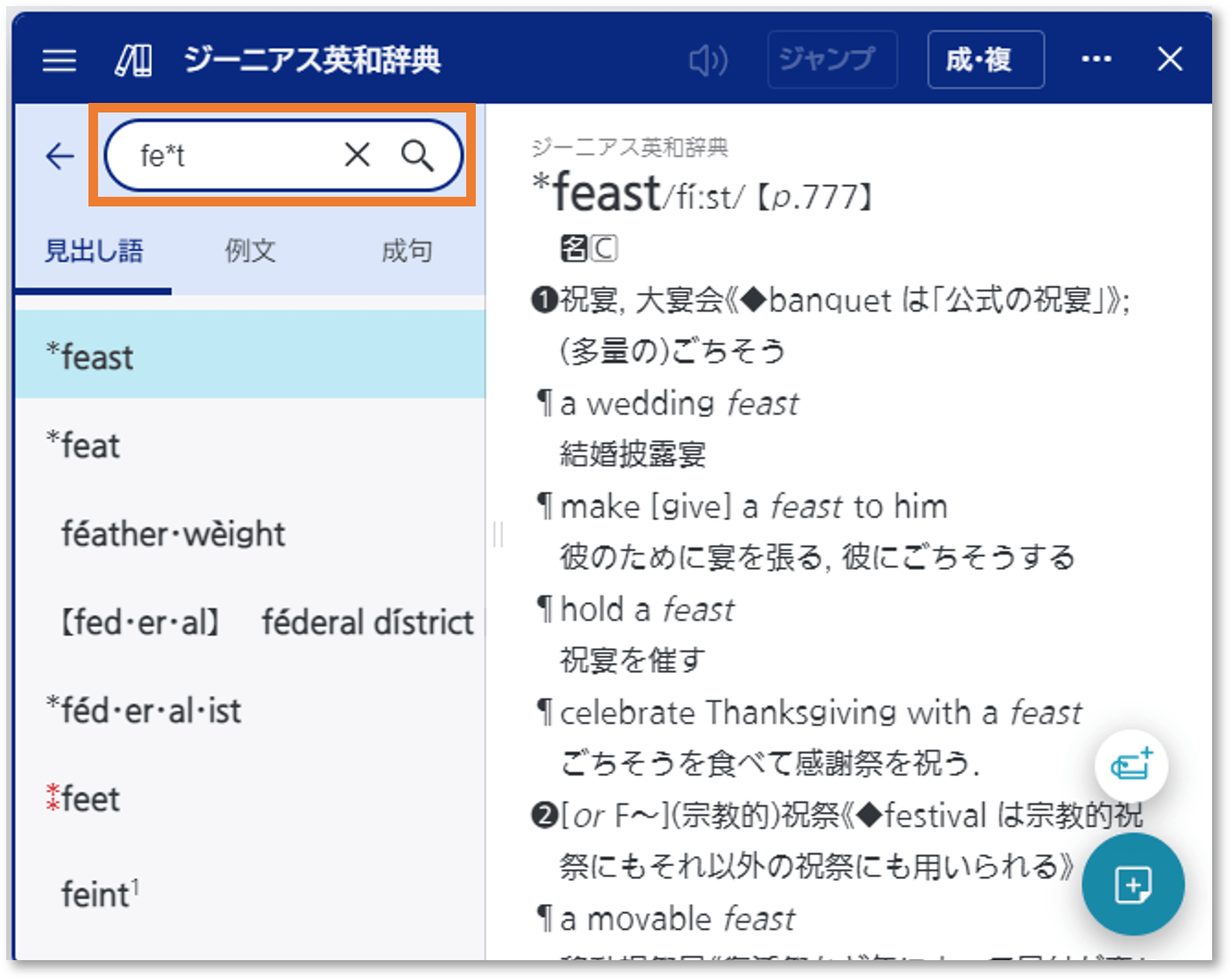Select the féather·wèight entry

[x=250, y=533]
